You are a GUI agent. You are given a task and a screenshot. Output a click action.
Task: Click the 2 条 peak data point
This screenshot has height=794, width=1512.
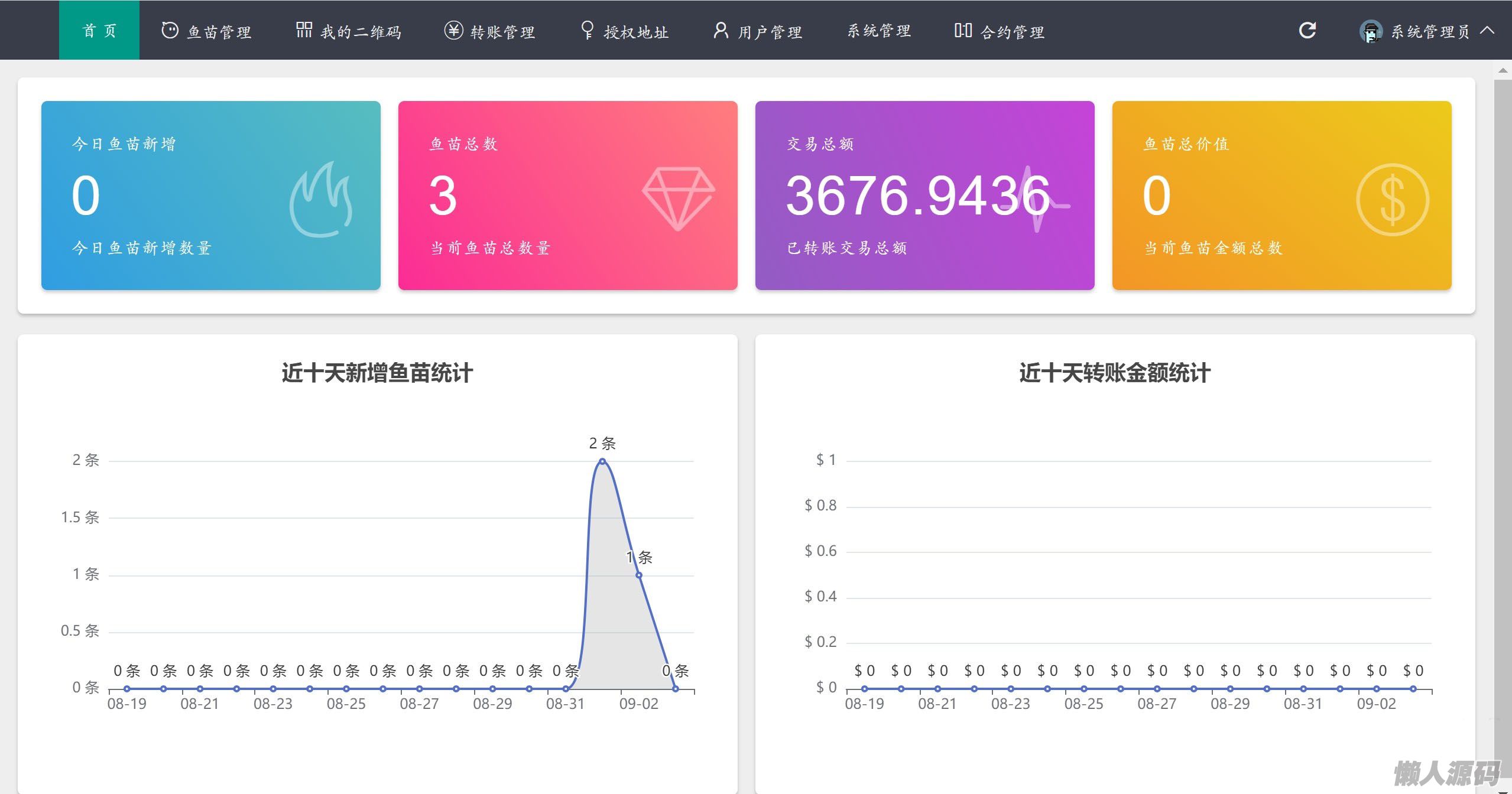[602, 461]
